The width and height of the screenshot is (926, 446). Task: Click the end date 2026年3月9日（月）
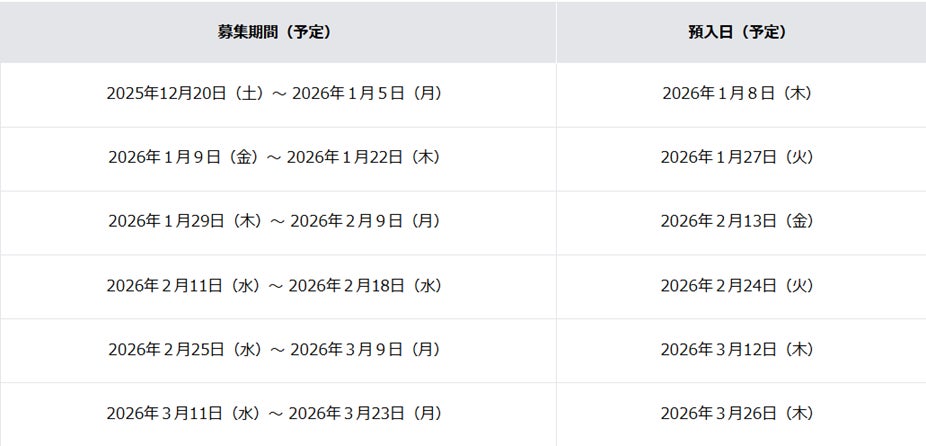tap(367, 350)
